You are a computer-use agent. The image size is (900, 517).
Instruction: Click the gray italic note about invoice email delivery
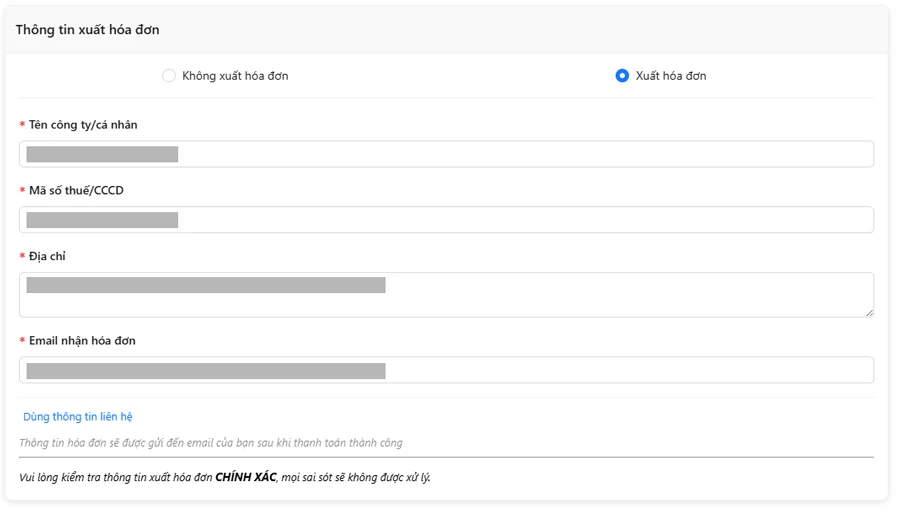211,443
